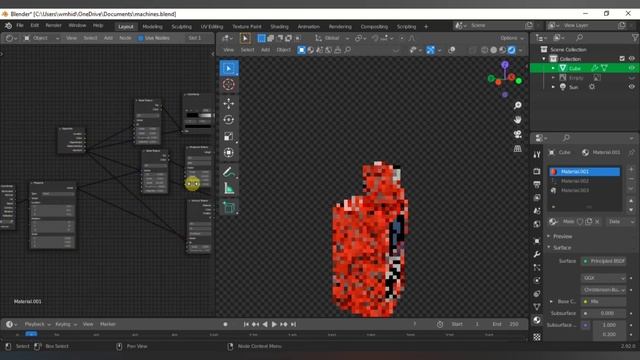Switch to rendered viewport shading

coord(511,50)
